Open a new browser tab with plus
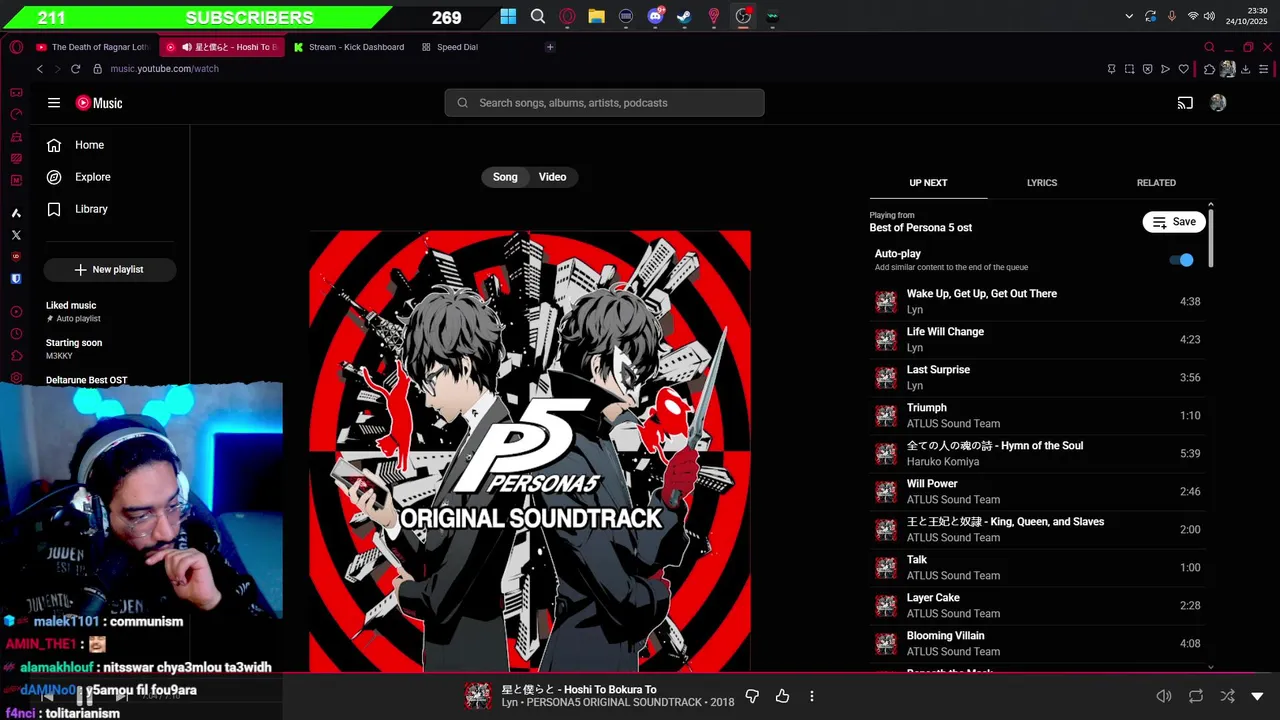The image size is (1280, 720). click(550, 47)
